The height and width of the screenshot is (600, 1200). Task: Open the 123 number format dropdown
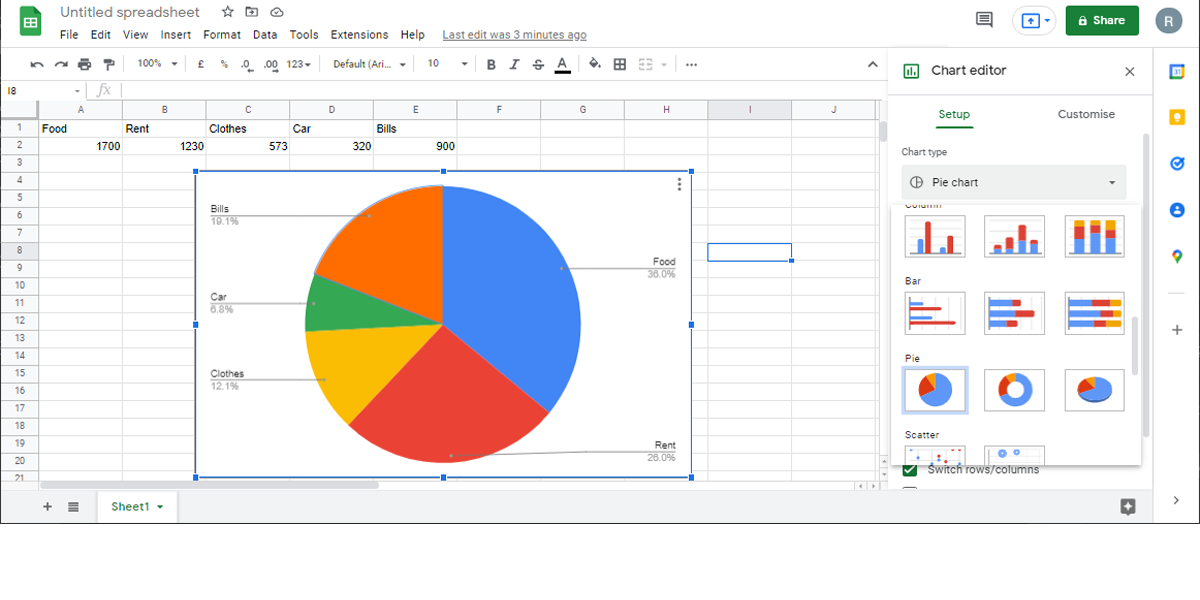pyautogui.click(x=298, y=64)
